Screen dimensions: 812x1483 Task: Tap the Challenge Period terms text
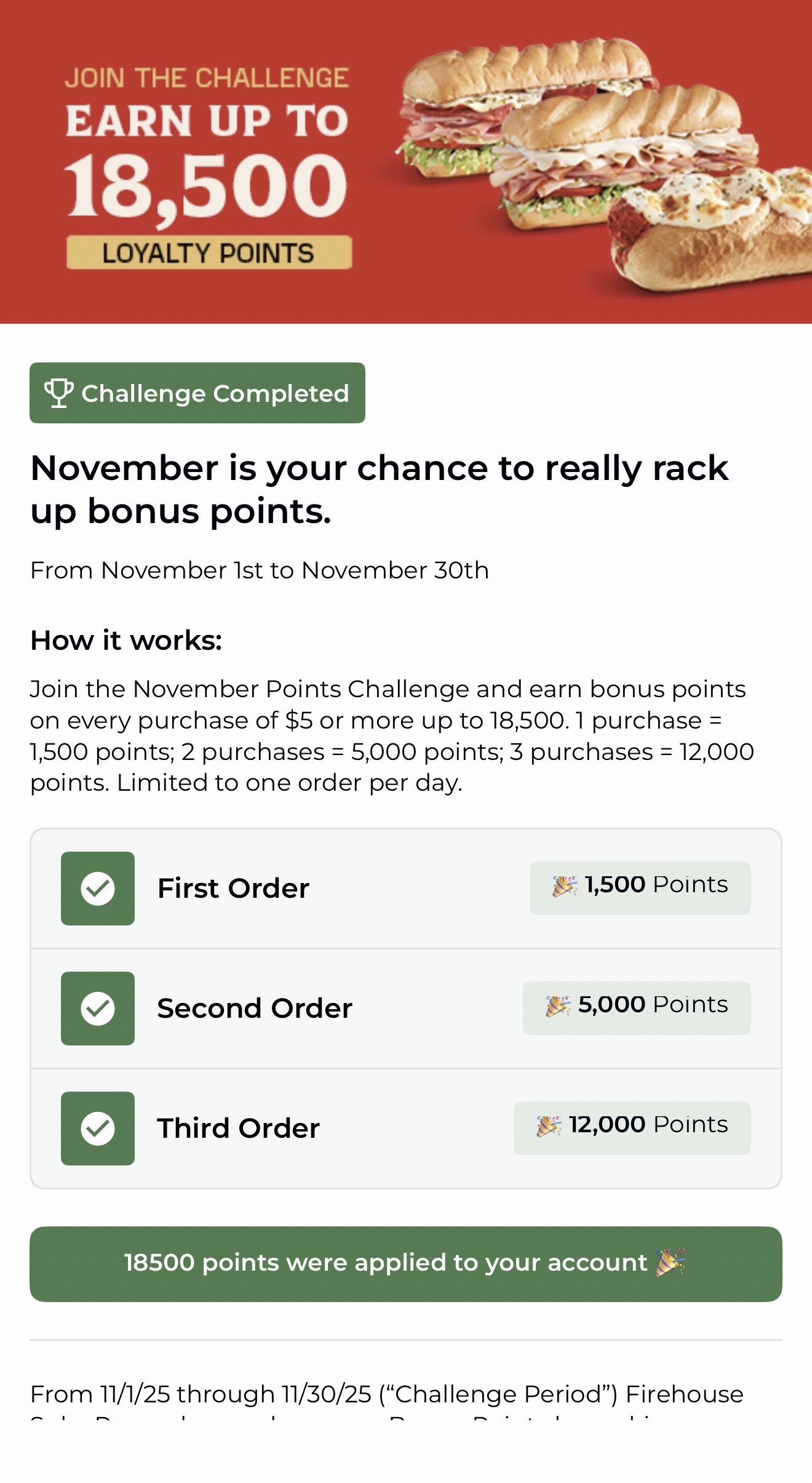coord(386,1394)
